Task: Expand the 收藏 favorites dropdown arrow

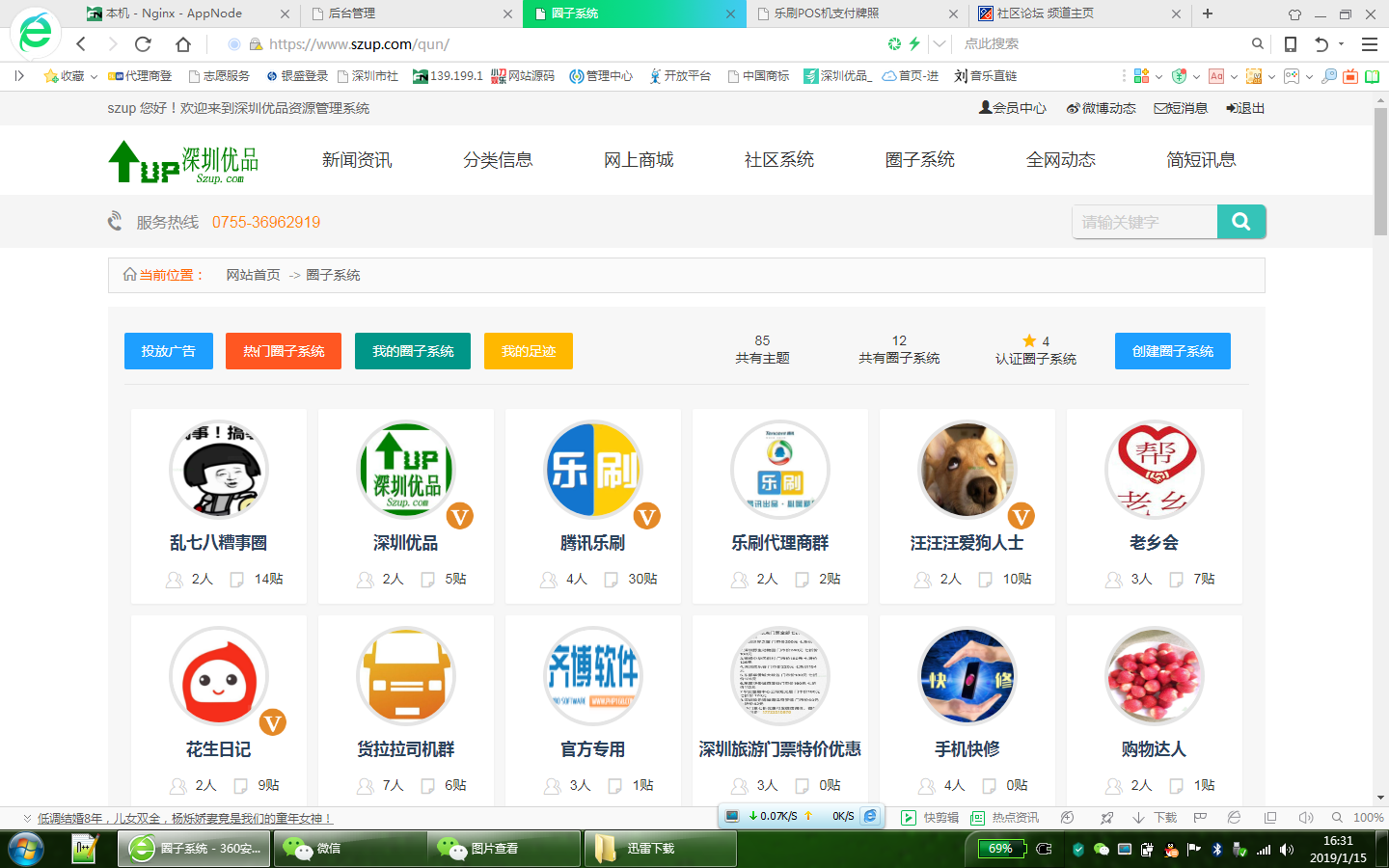Action: point(94,77)
